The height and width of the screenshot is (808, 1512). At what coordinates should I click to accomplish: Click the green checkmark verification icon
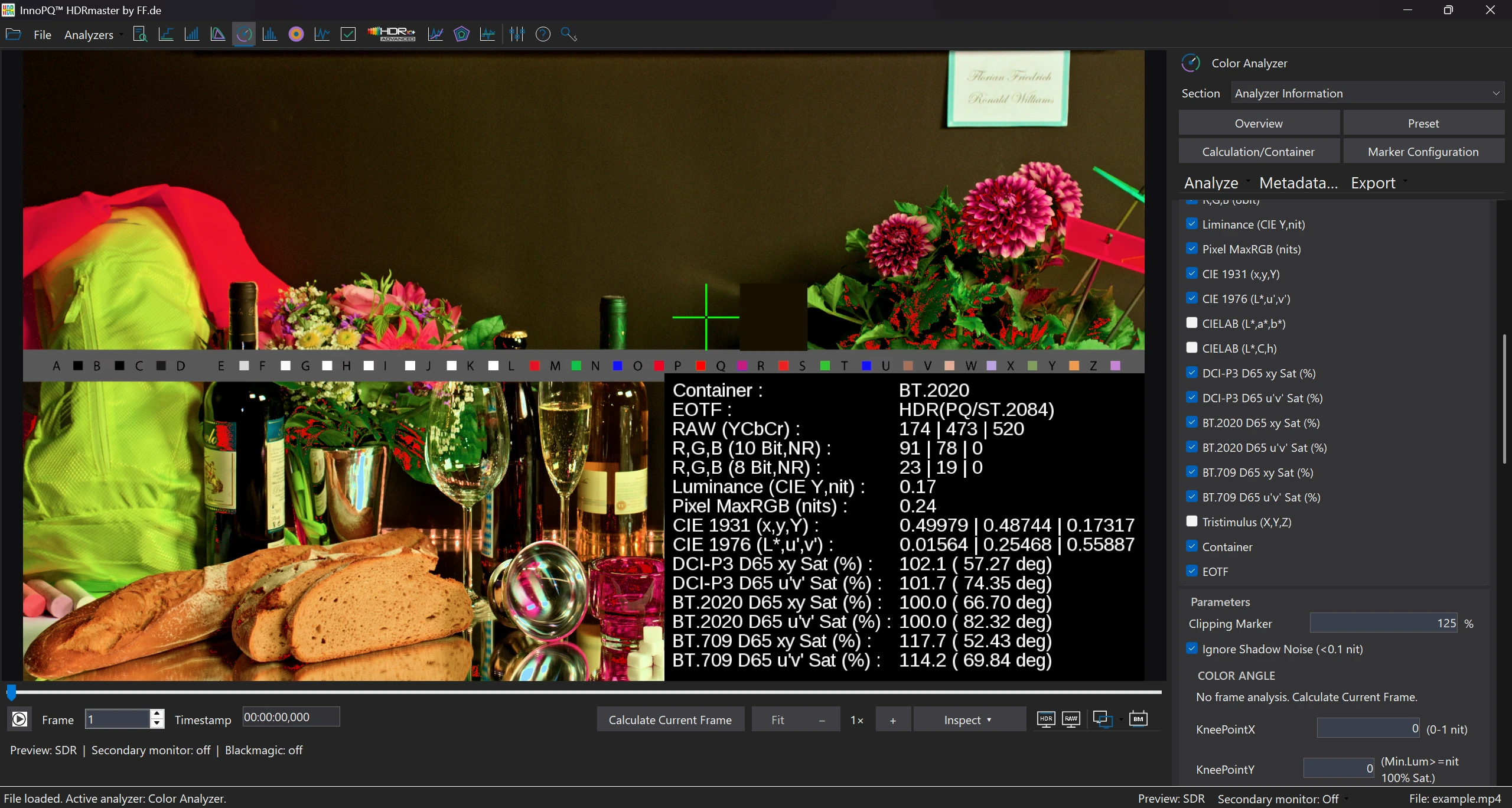click(348, 34)
